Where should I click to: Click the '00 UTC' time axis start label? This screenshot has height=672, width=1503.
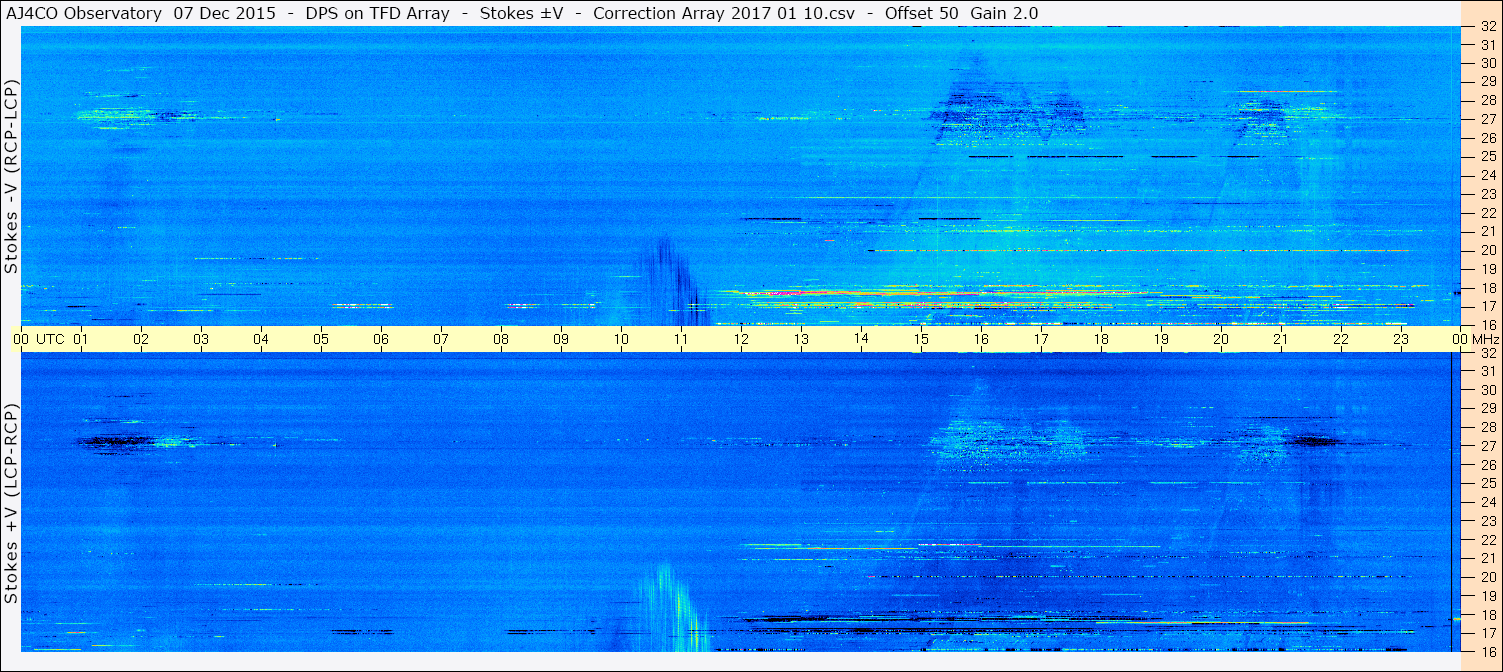pyautogui.click(x=39, y=339)
